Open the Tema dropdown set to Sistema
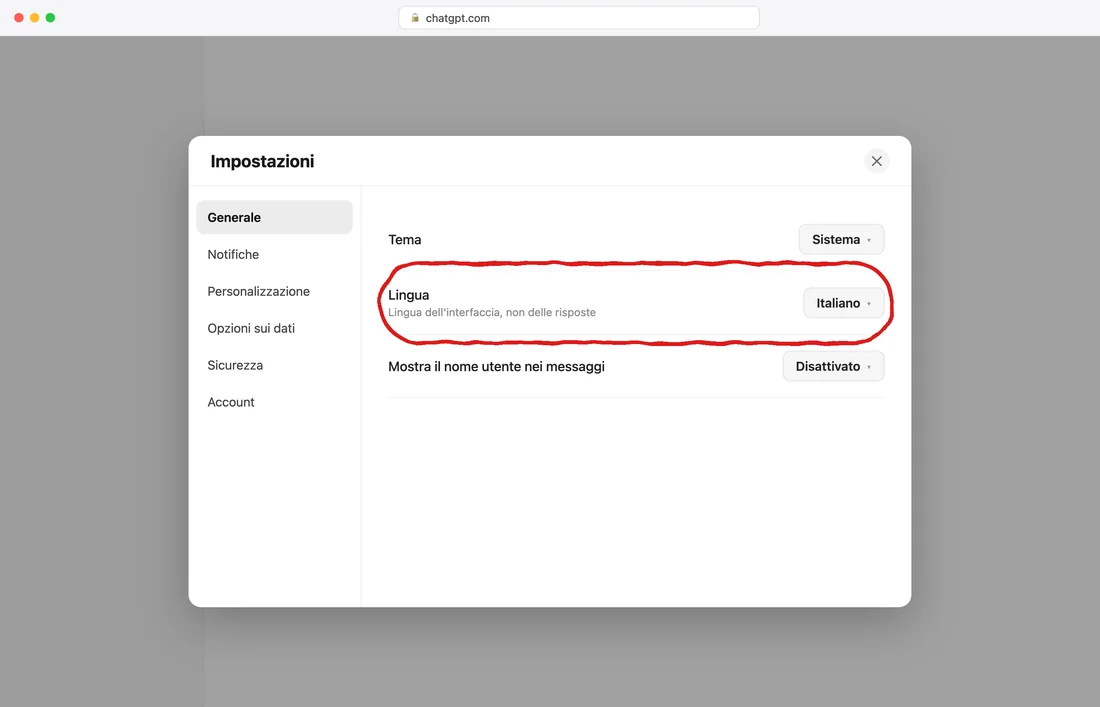1100x707 pixels. 841,239
